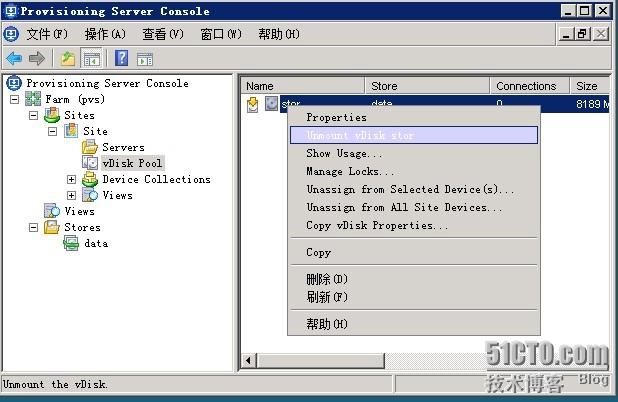Choose Show Usage... from context menu
The image size is (618, 402).
[x=414, y=153]
